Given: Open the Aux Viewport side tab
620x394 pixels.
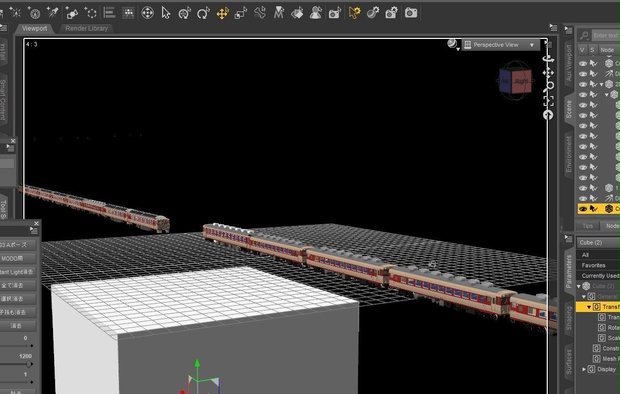Looking at the screenshot, I should tap(569, 63).
